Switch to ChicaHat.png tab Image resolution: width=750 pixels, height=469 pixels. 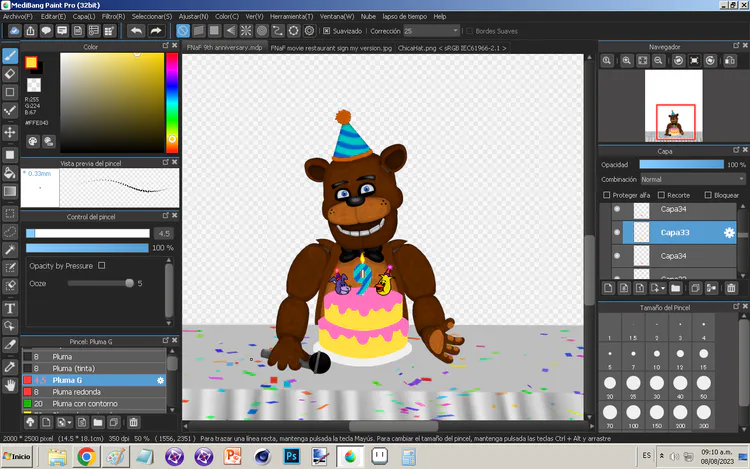click(x=452, y=48)
